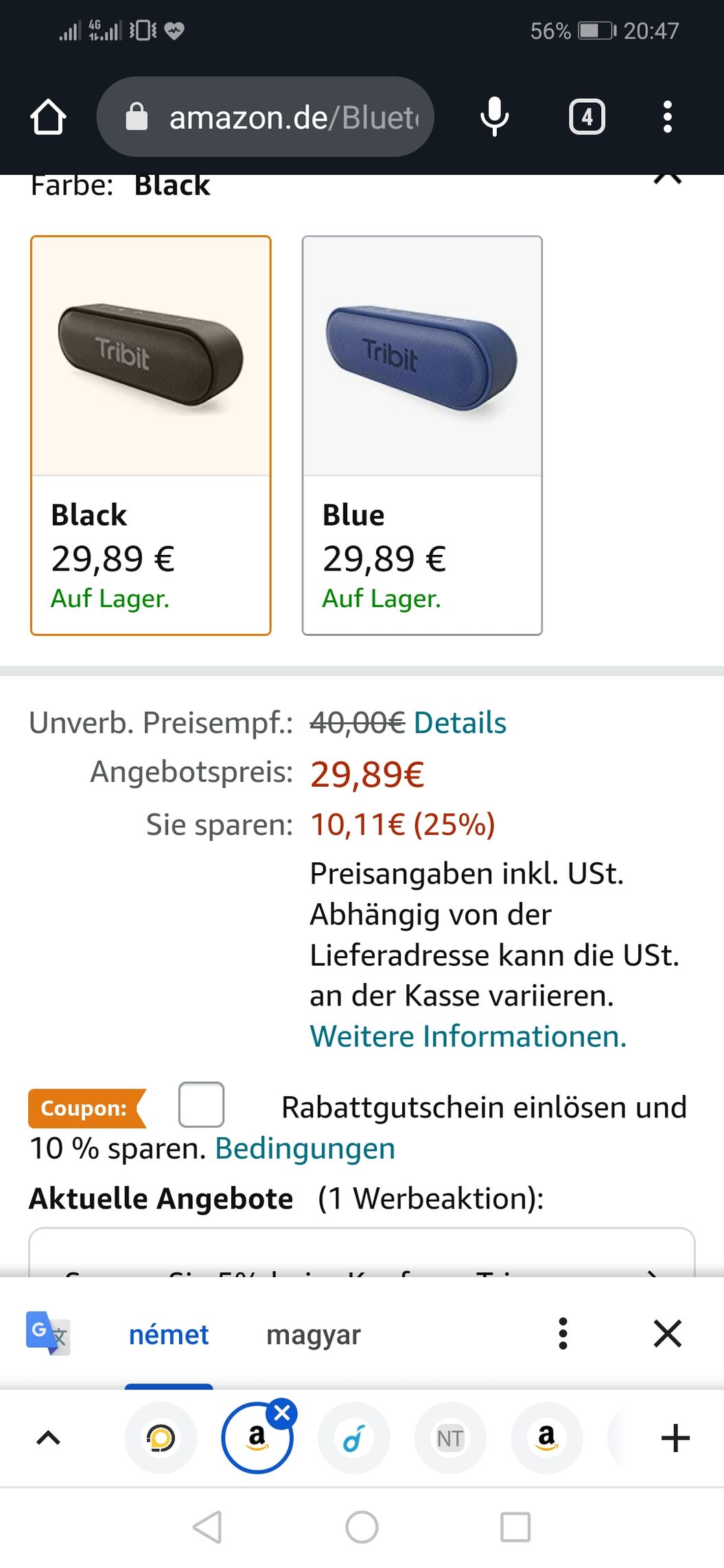Tick the Coupon Rabattgutschein checkbox
Image resolution: width=724 pixels, height=1568 pixels.
pos(201,1104)
